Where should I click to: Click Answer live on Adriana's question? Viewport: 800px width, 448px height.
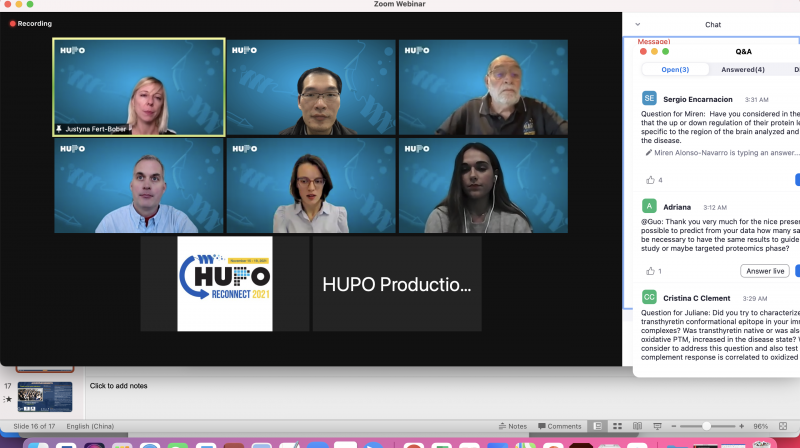click(x=765, y=271)
